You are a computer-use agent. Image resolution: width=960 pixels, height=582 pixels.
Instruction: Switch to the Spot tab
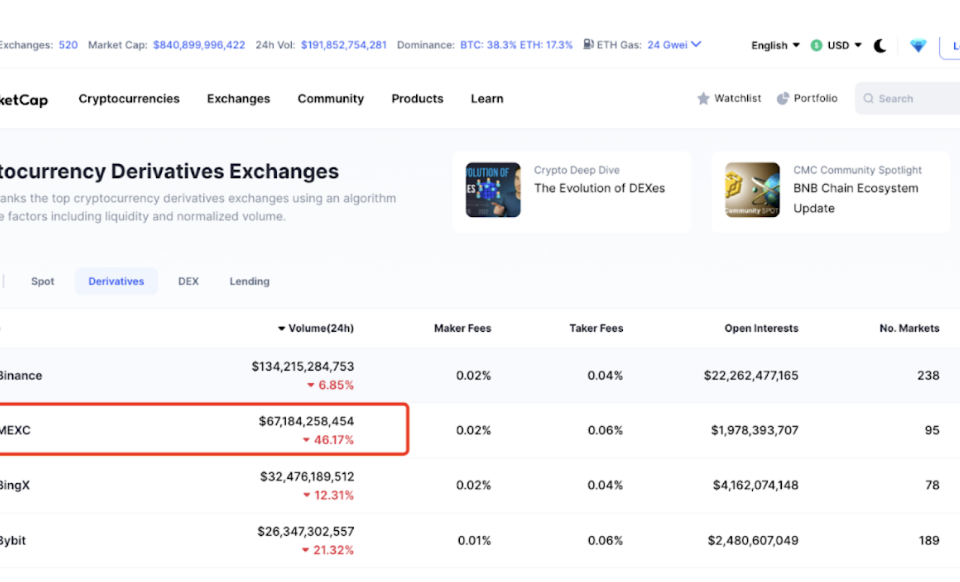click(42, 281)
